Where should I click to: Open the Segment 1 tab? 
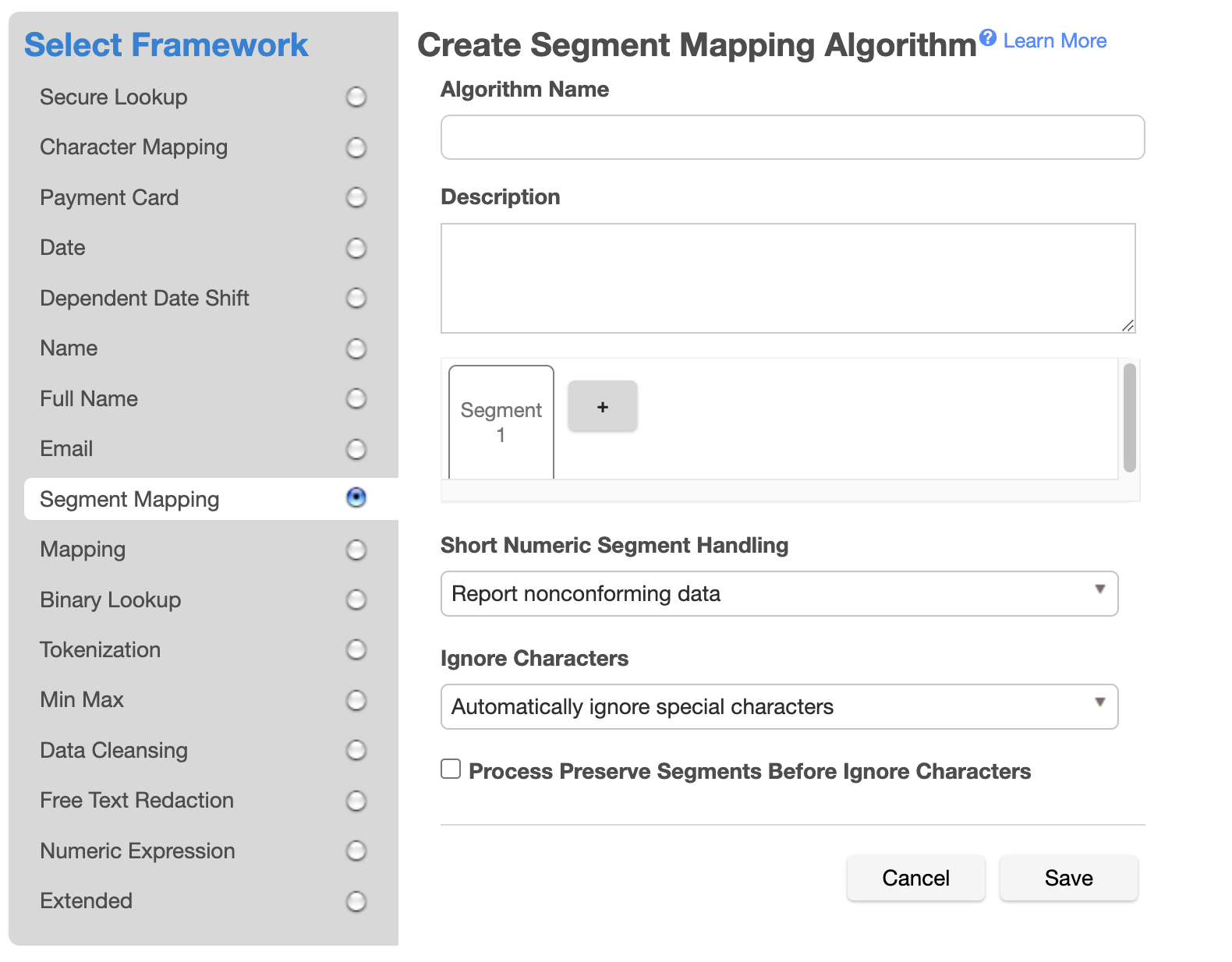tap(501, 422)
